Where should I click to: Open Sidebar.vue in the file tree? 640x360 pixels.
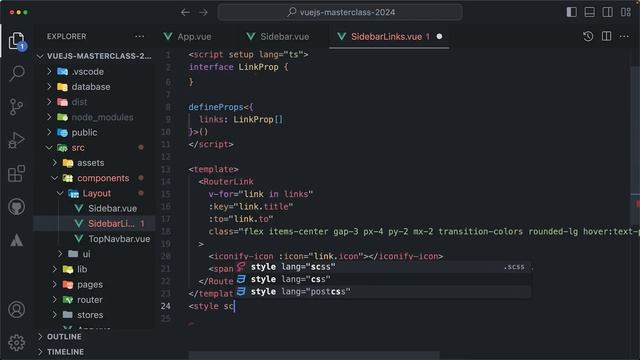[x=95, y=208]
